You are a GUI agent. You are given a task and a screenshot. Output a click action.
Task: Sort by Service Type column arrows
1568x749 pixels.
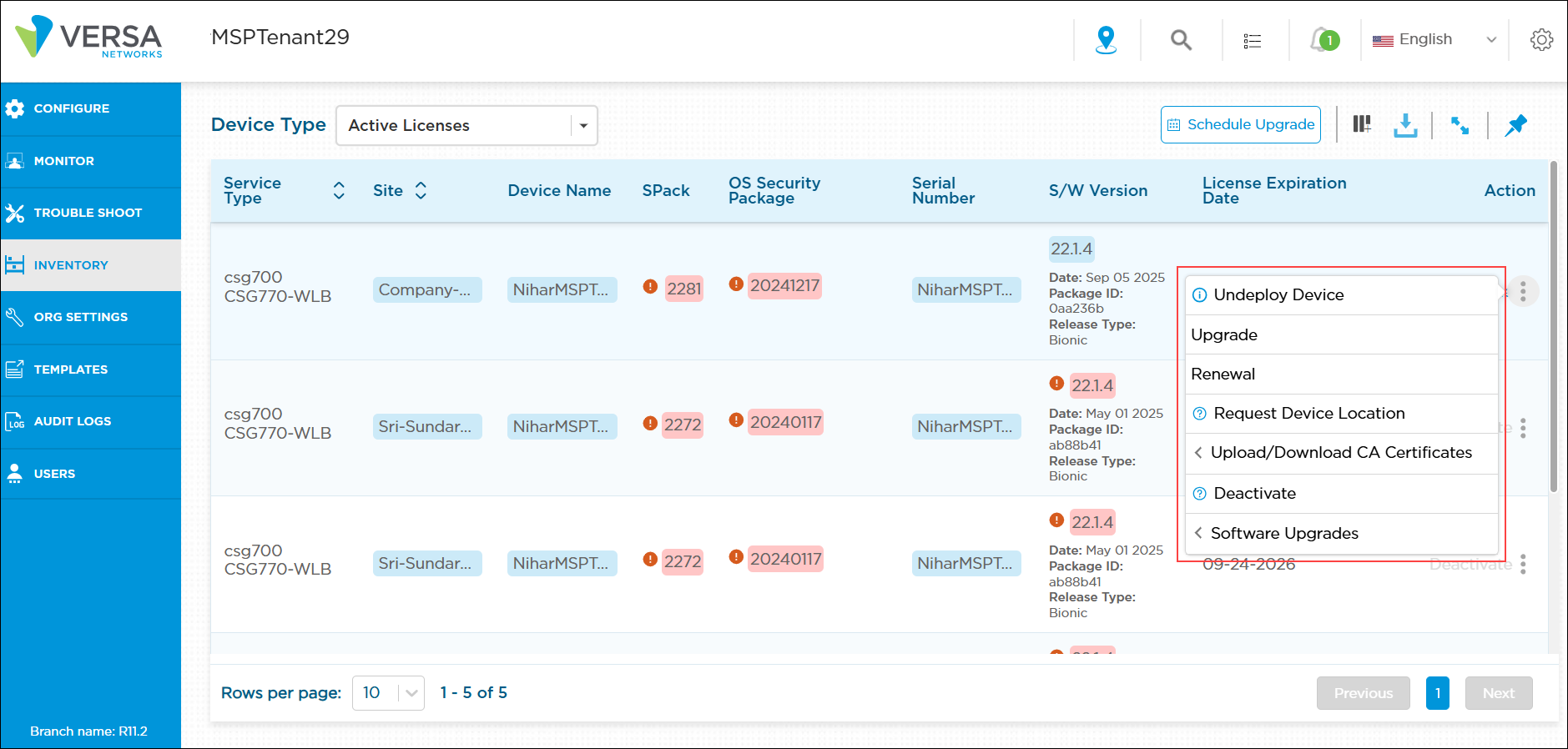[x=339, y=191]
